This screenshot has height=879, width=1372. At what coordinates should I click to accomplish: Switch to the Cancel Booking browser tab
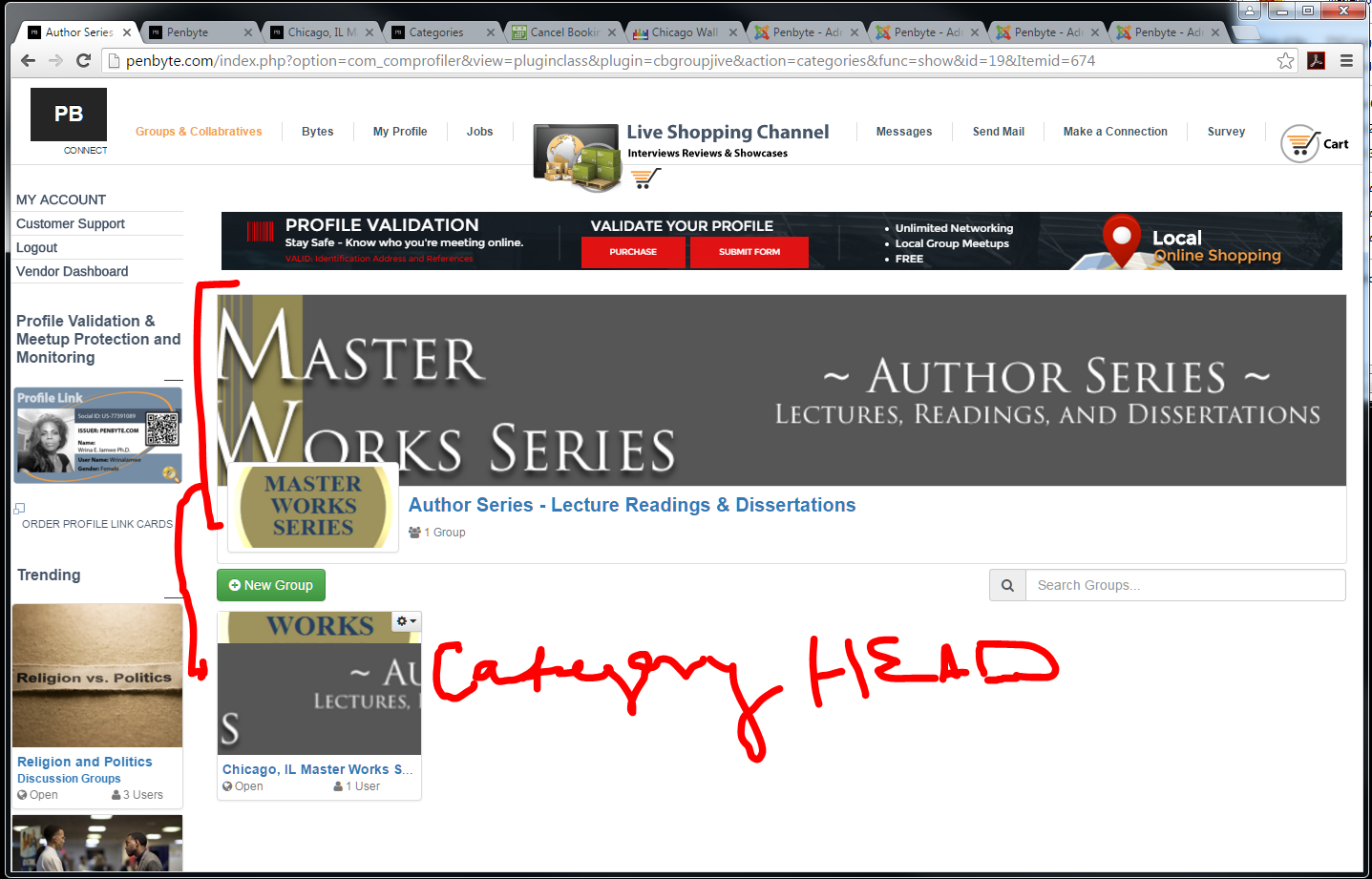tap(563, 32)
